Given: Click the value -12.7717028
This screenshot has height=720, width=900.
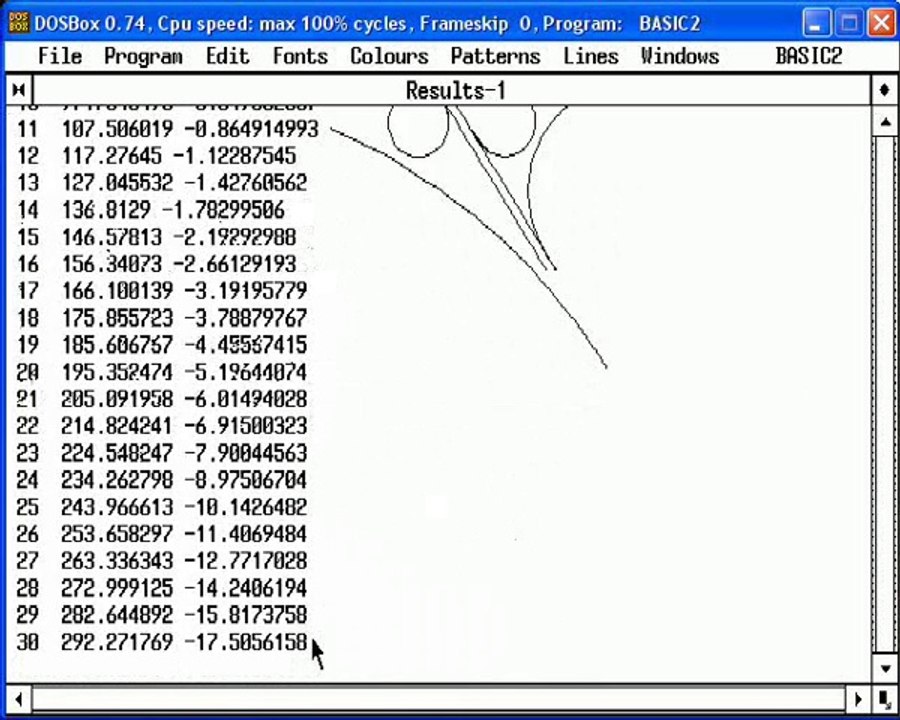Looking at the screenshot, I should [x=246, y=561].
